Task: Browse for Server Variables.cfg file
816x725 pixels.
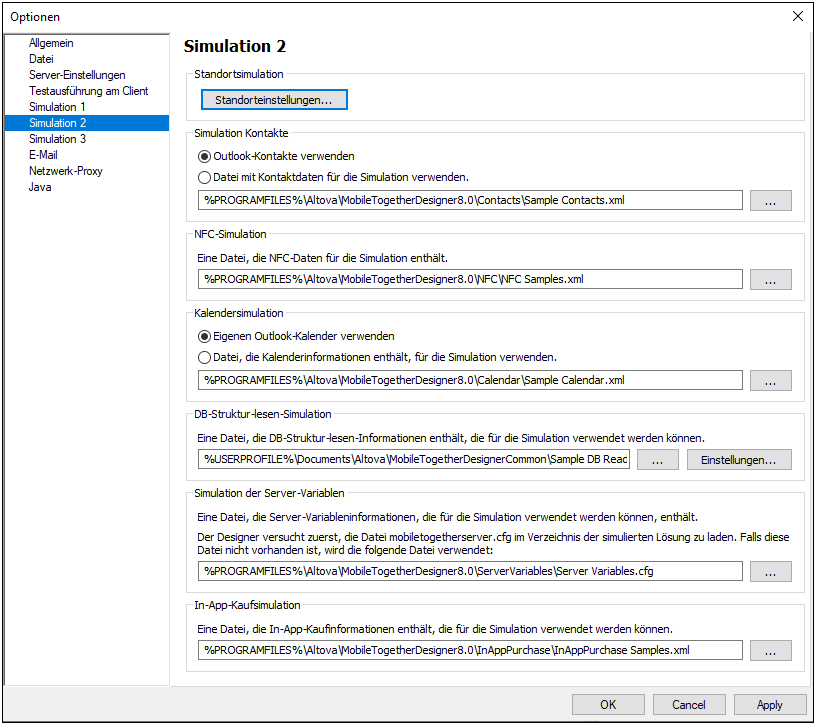Action: point(770,571)
